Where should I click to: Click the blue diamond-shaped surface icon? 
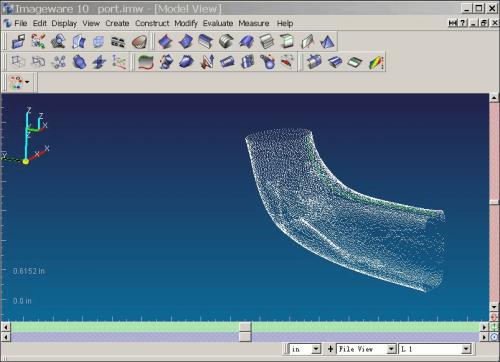click(186, 42)
